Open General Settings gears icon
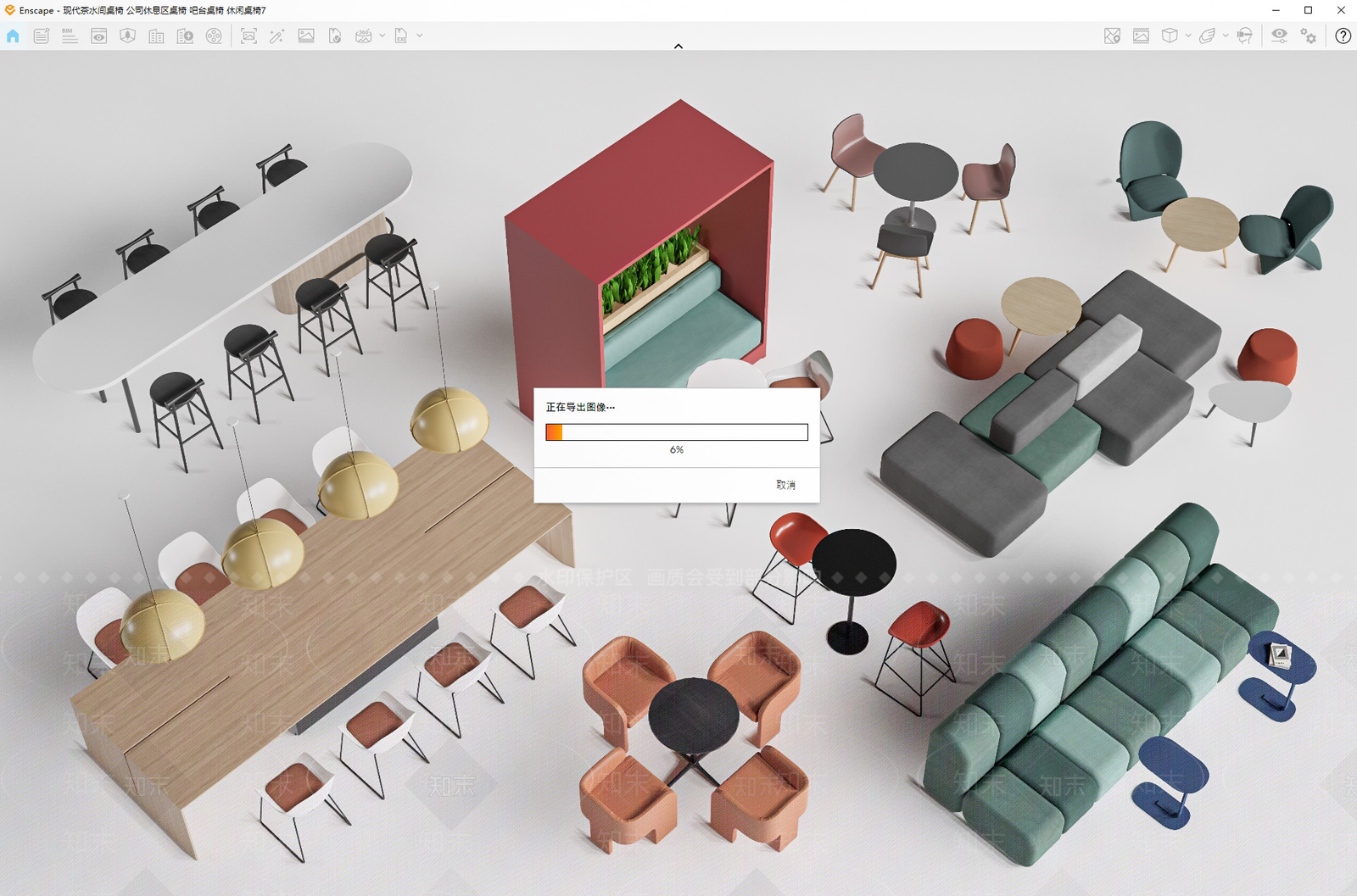Image resolution: width=1357 pixels, height=896 pixels. 1309,36
